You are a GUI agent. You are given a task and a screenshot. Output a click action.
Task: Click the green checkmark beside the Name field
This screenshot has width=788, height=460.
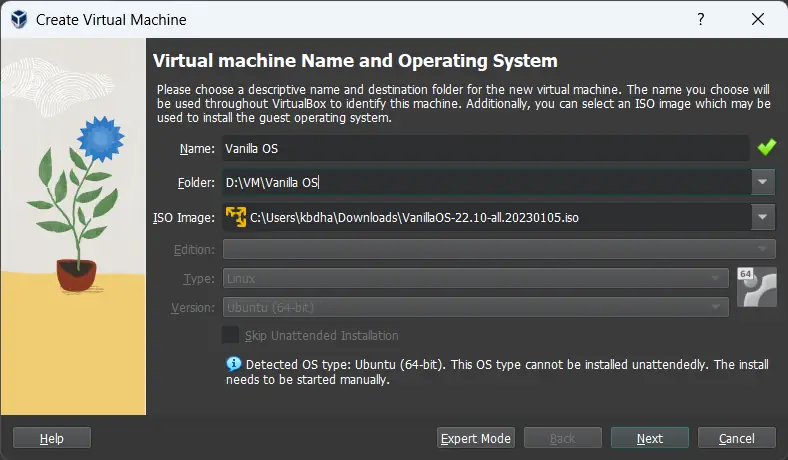766,148
